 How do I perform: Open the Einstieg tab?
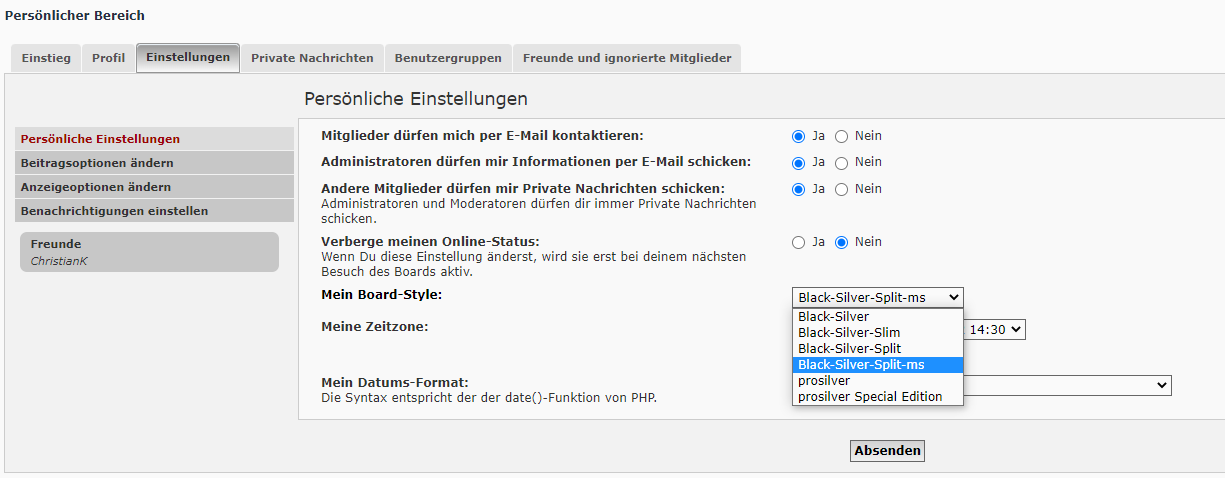46,58
